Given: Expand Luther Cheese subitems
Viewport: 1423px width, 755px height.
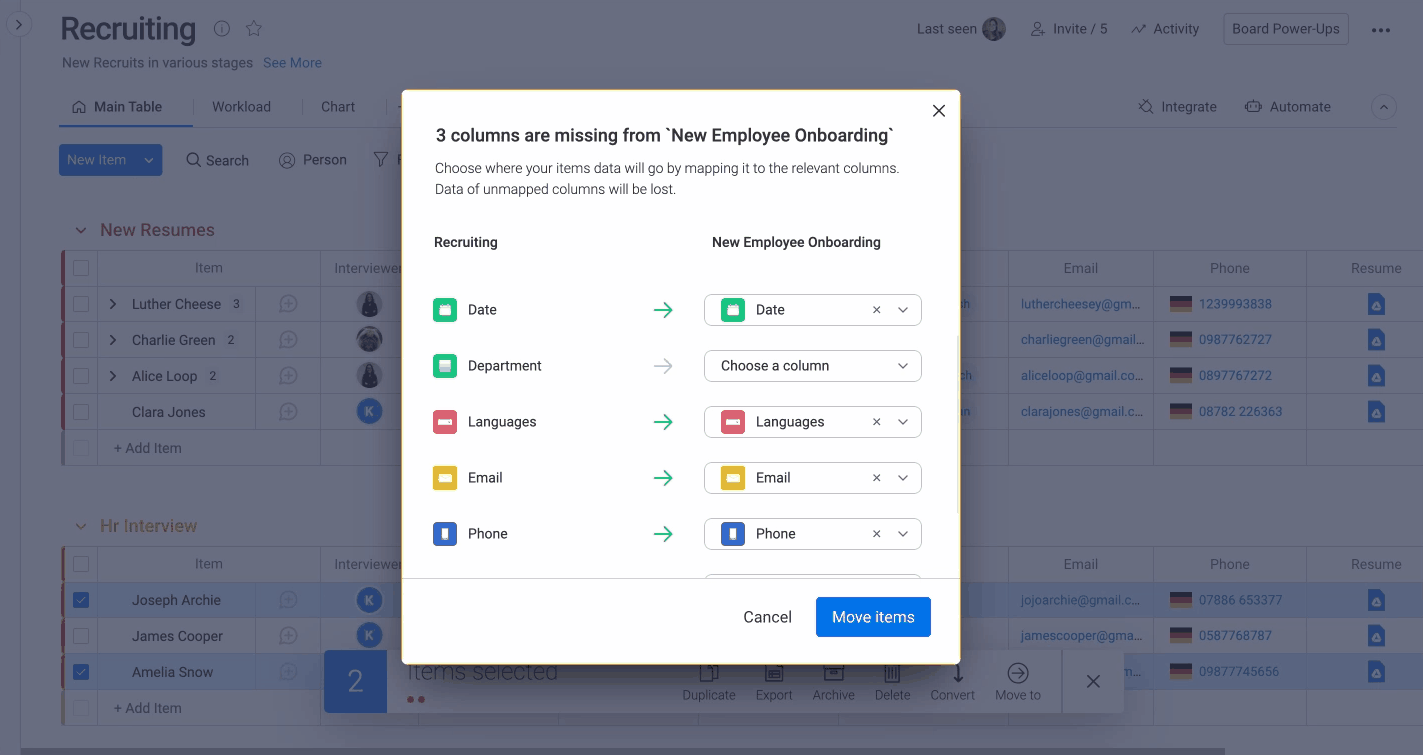Looking at the screenshot, I should coord(113,304).
